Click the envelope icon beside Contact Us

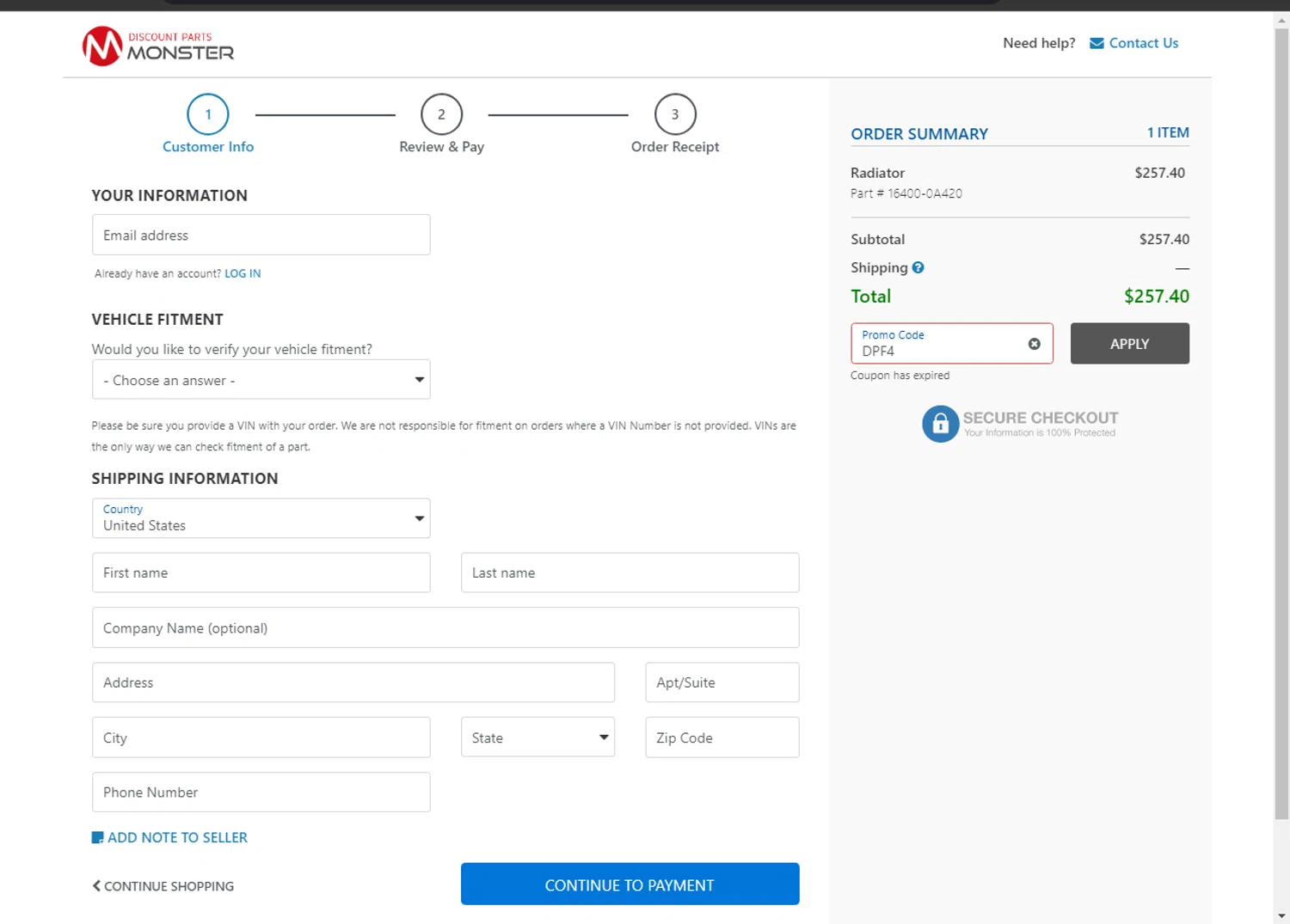[x=1096, y=43]
